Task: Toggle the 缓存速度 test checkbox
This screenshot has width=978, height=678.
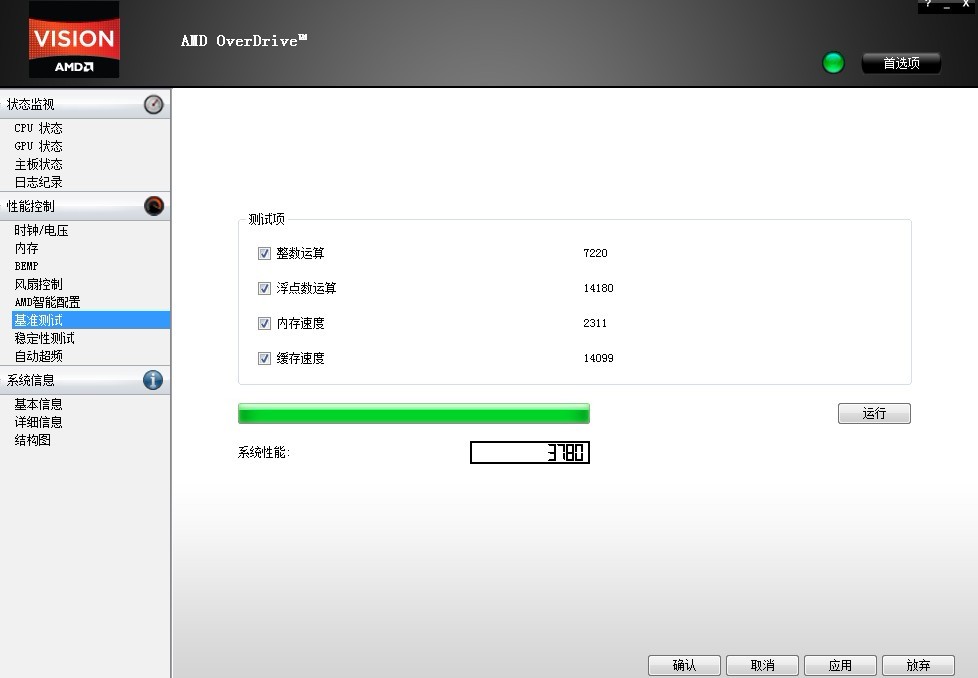Action: [264, 358]
